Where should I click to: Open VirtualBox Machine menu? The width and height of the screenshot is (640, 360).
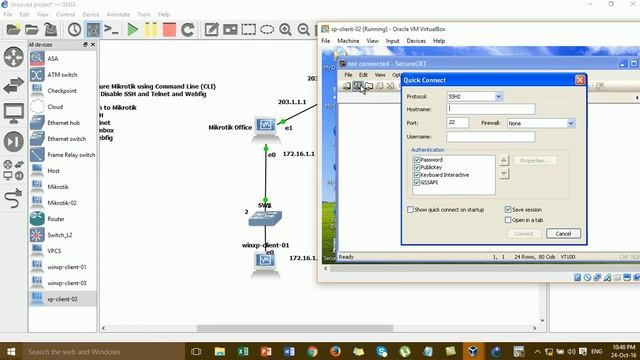[x=348, y=41]
